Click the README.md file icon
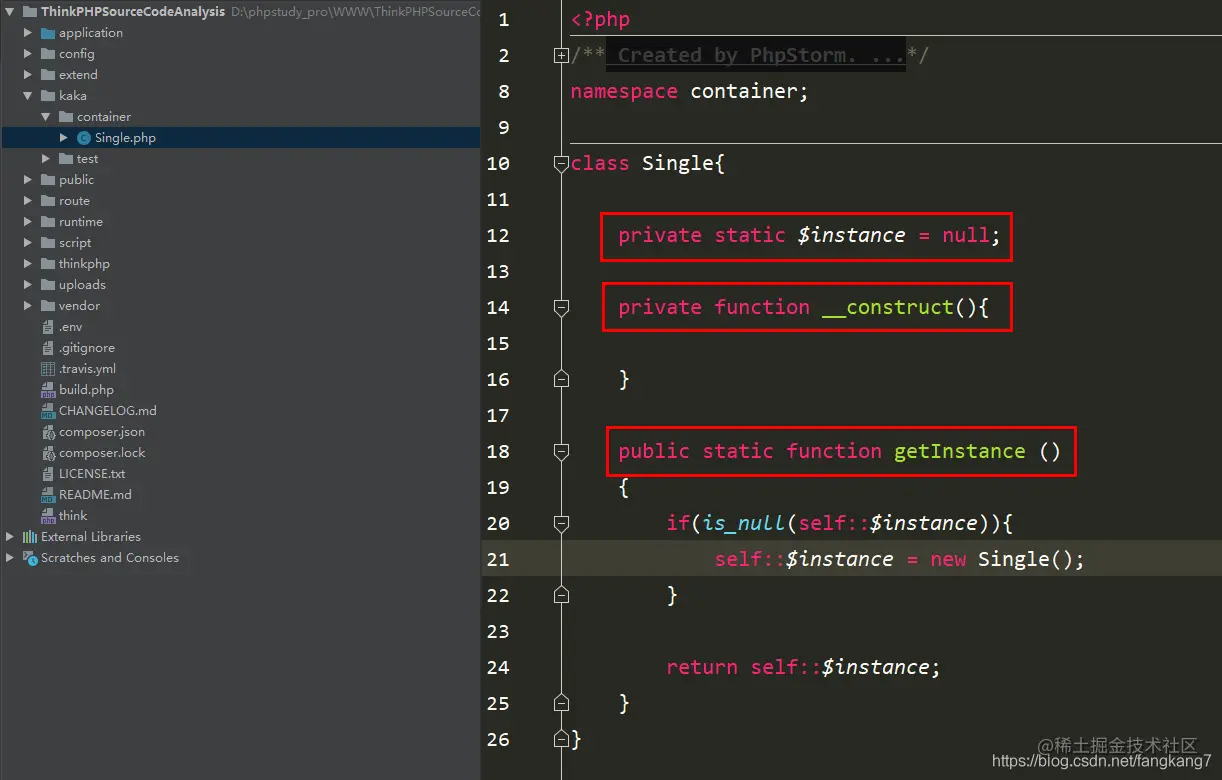The height and width of the screenshot is (780, 1222). coord(48,495)
